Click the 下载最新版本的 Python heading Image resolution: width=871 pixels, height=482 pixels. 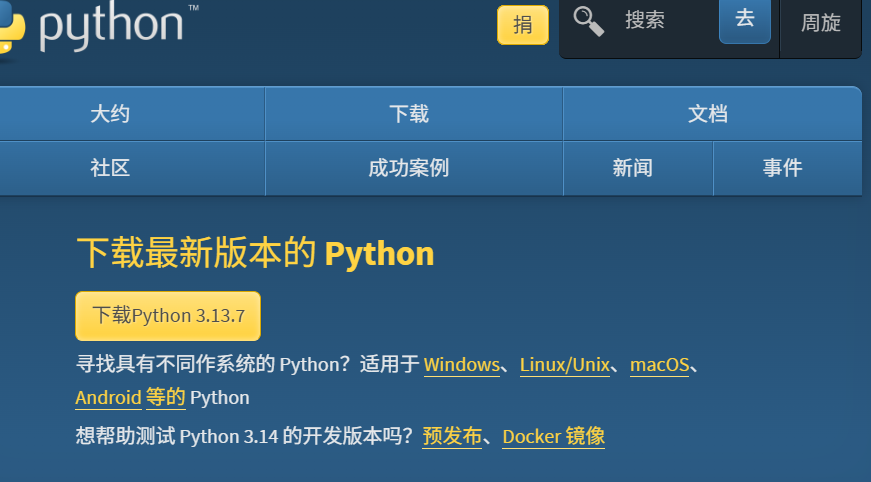[255, 253]
